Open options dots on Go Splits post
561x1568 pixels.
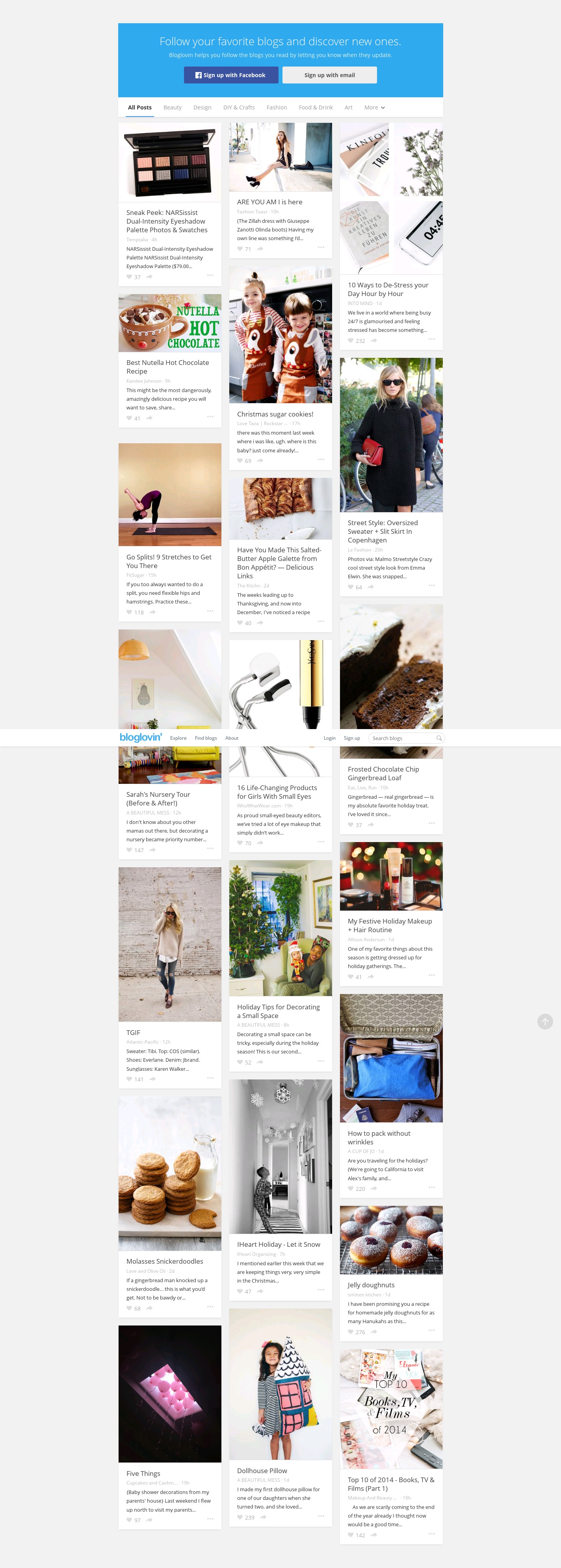(210, 611)
